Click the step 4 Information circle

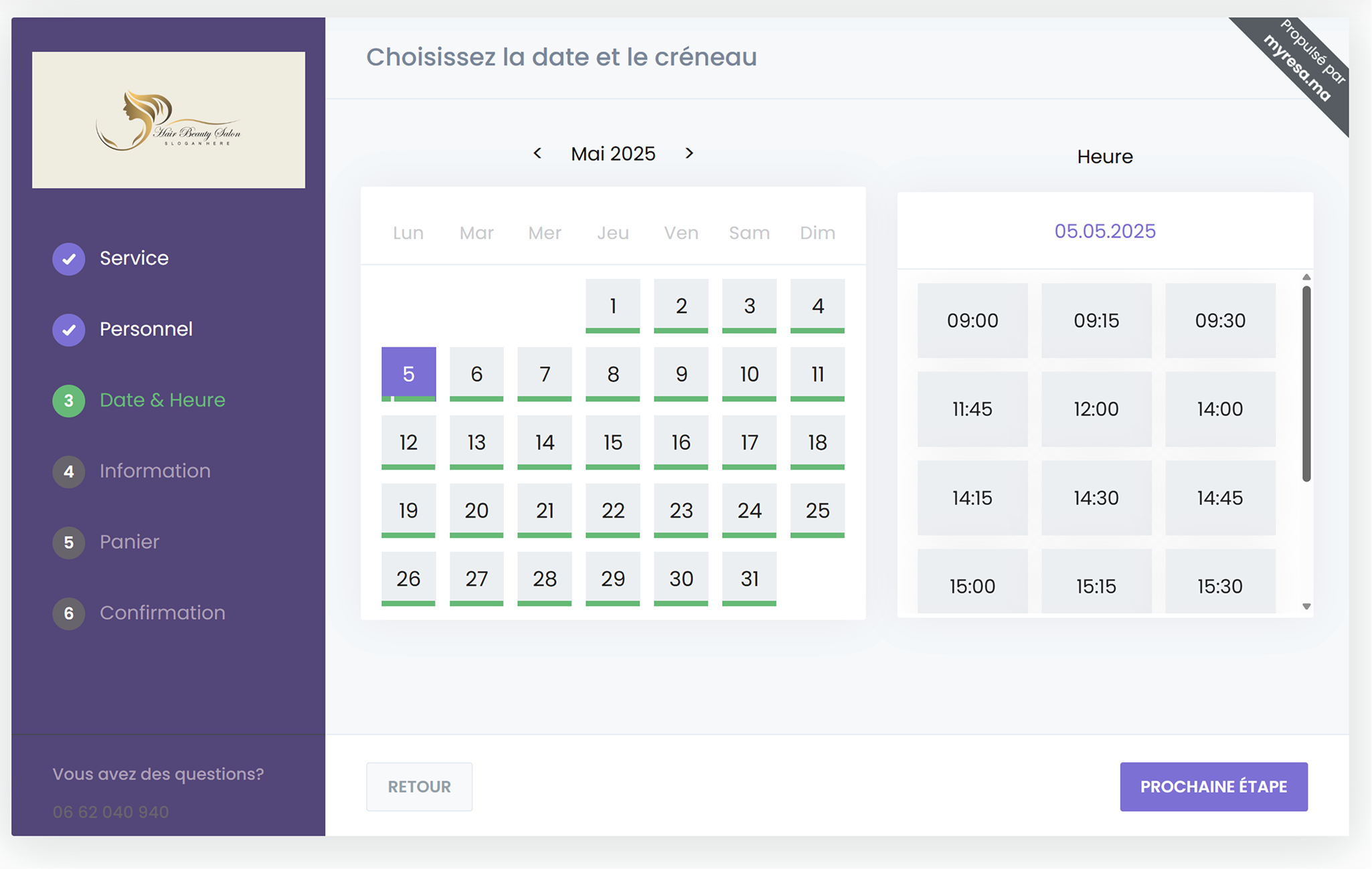click(x=69, y=472)
